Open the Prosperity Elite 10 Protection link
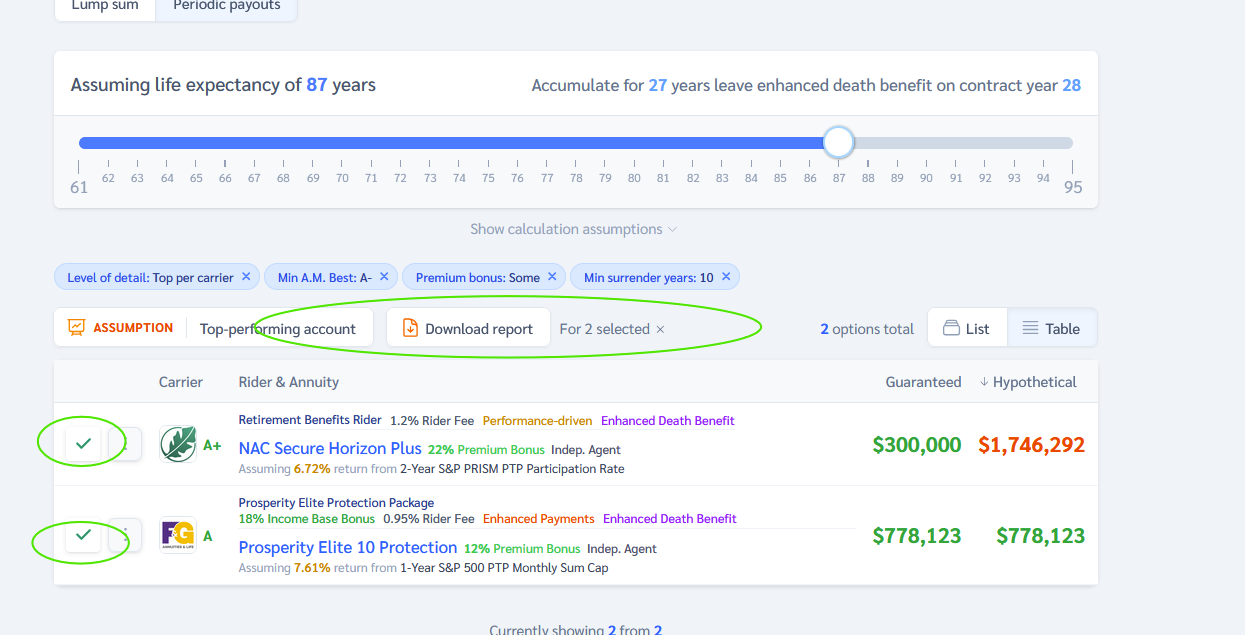1245x635 pixels. 348,547
